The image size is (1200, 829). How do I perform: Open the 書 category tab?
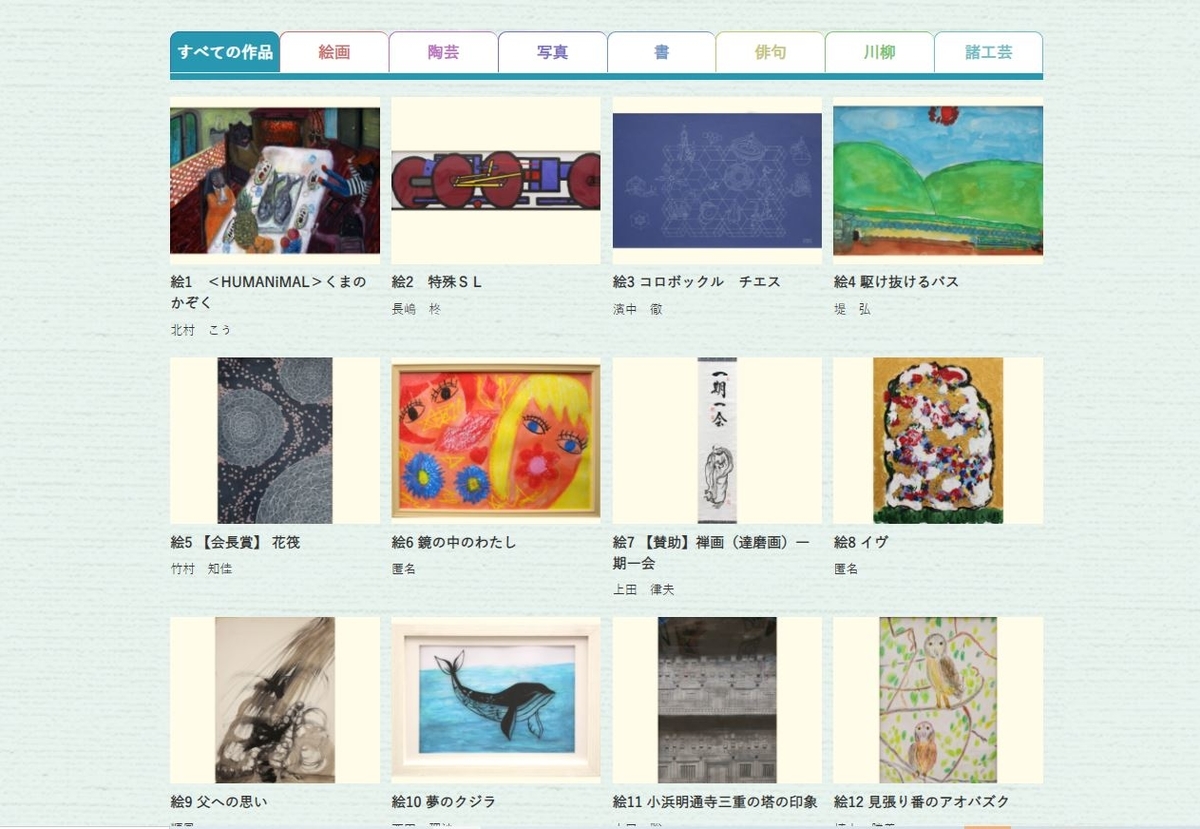(x=661, y=52)
